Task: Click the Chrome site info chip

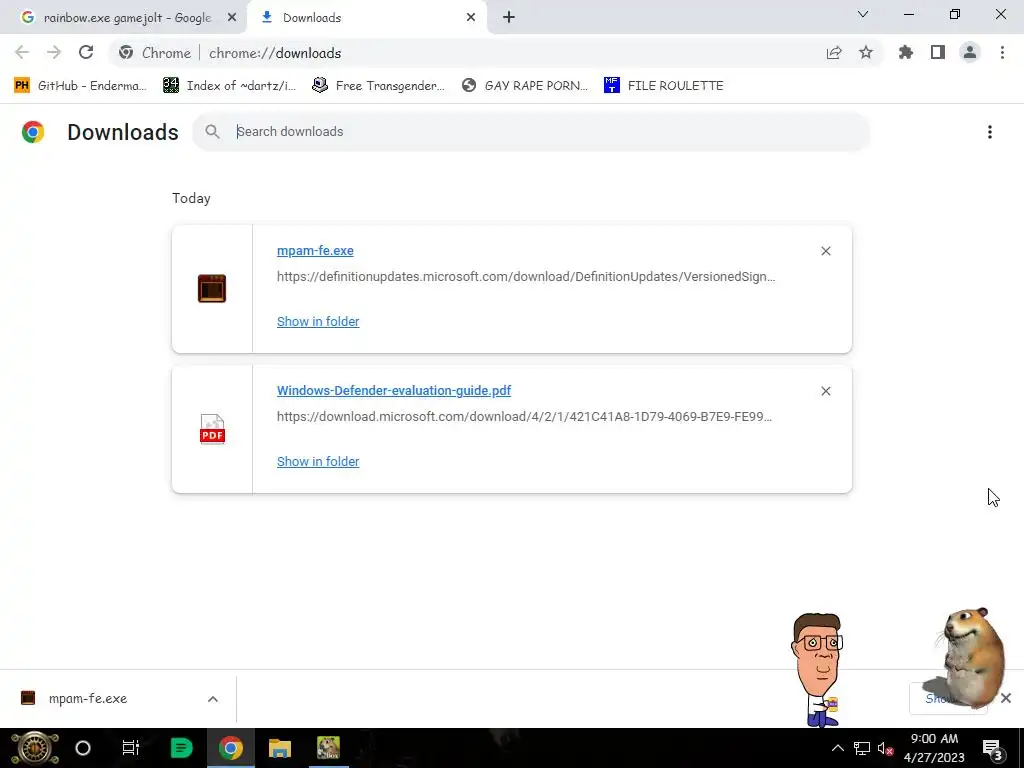Action: pos(155,53)
